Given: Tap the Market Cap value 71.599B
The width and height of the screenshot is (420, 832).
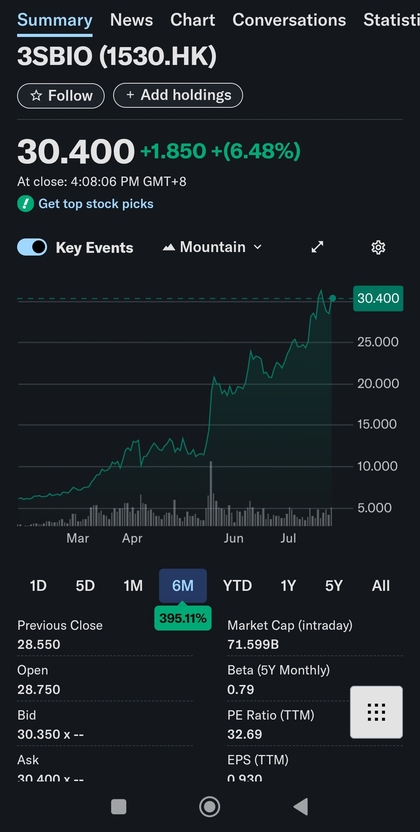Looking at the screenshot, I should tap(253, 645).
